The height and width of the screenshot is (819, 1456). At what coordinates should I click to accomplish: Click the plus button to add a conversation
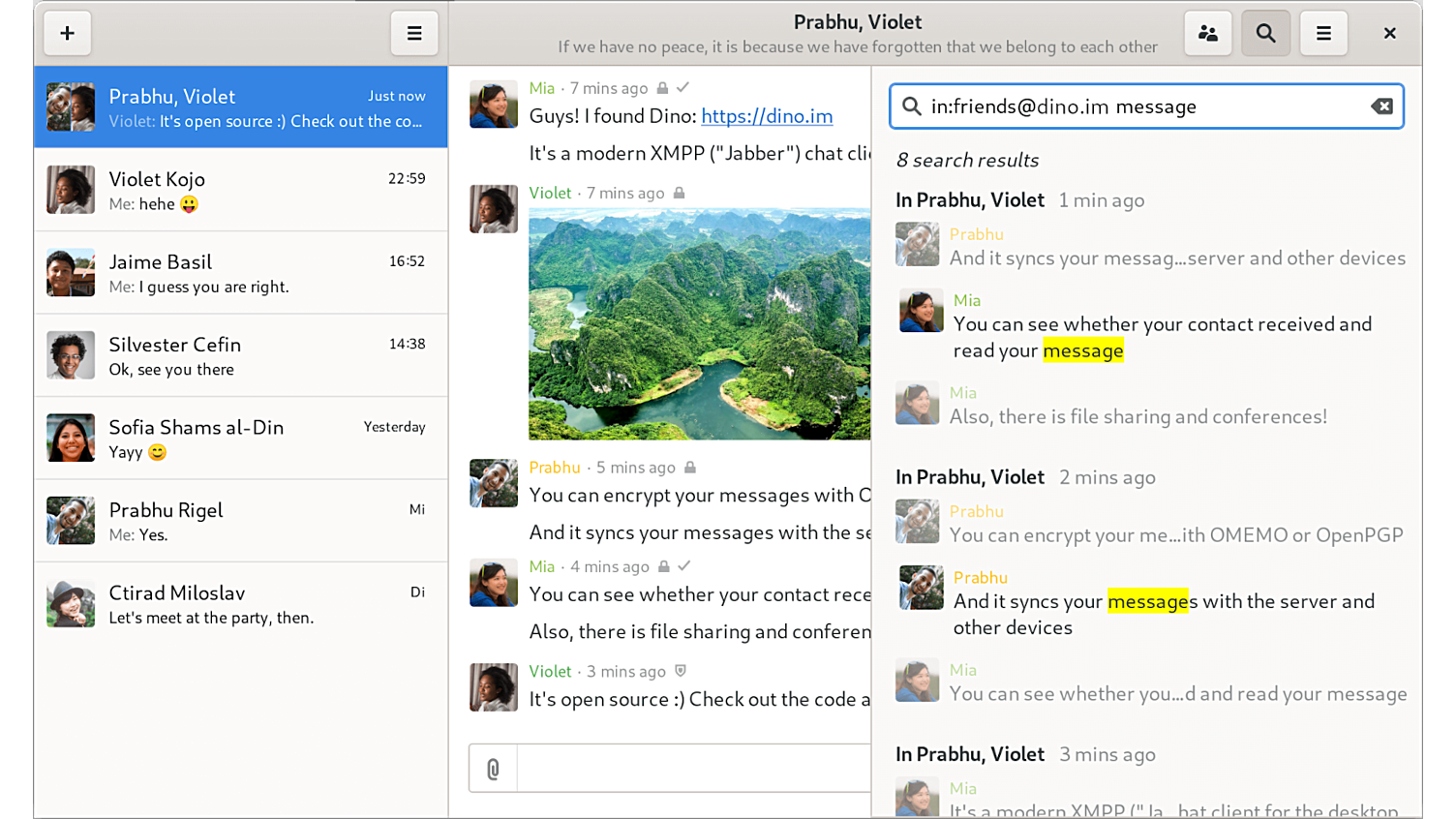67,34
